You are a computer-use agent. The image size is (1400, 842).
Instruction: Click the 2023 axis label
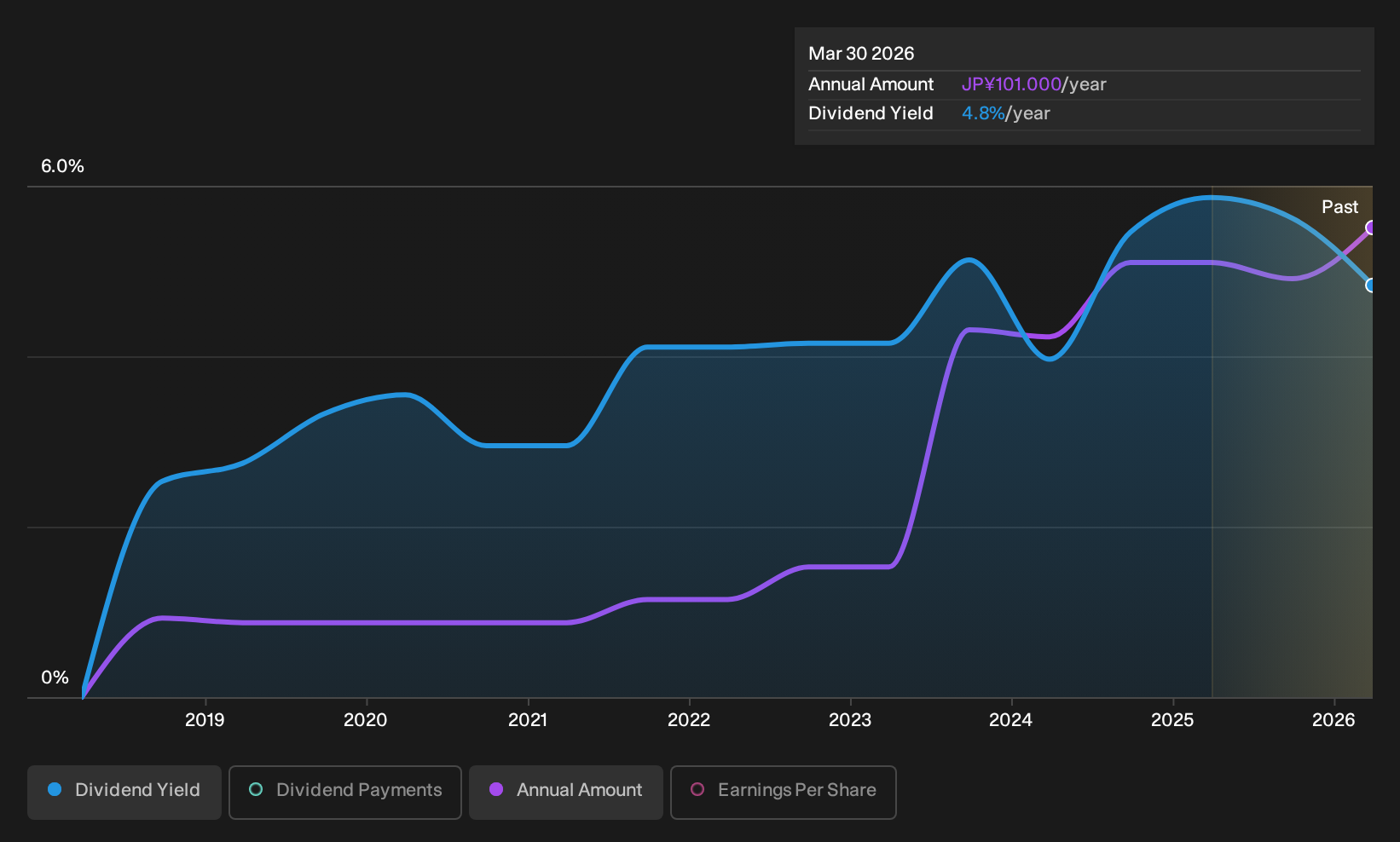[x=850, y=720]
